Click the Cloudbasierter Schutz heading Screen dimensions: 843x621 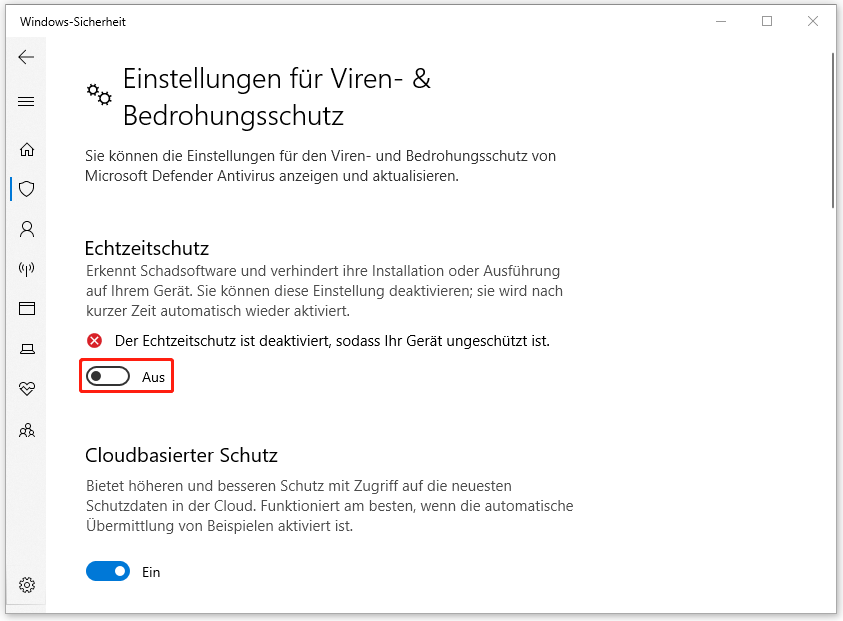(x=181, y=455)
